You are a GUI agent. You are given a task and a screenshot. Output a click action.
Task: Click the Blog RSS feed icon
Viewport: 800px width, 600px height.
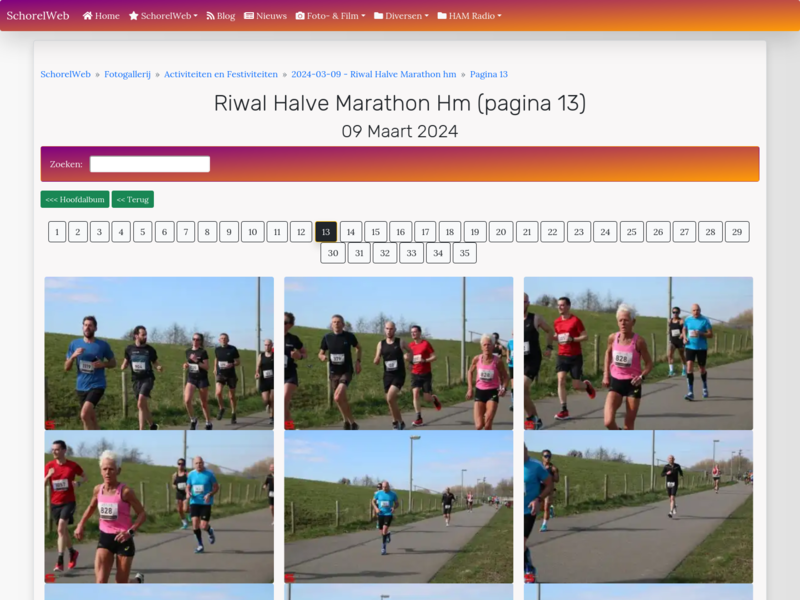coord(210,16)
